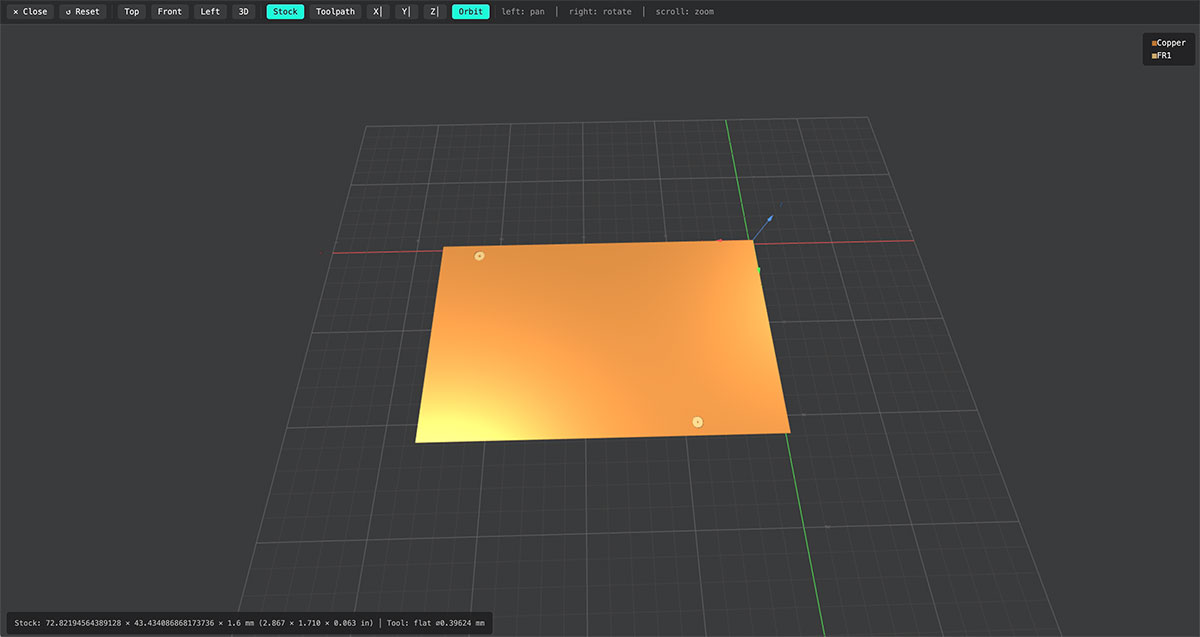This screenshot has width=1200, height=637.
Task: Close the 3D preview viewer
Action: click(x=30, y=12)
